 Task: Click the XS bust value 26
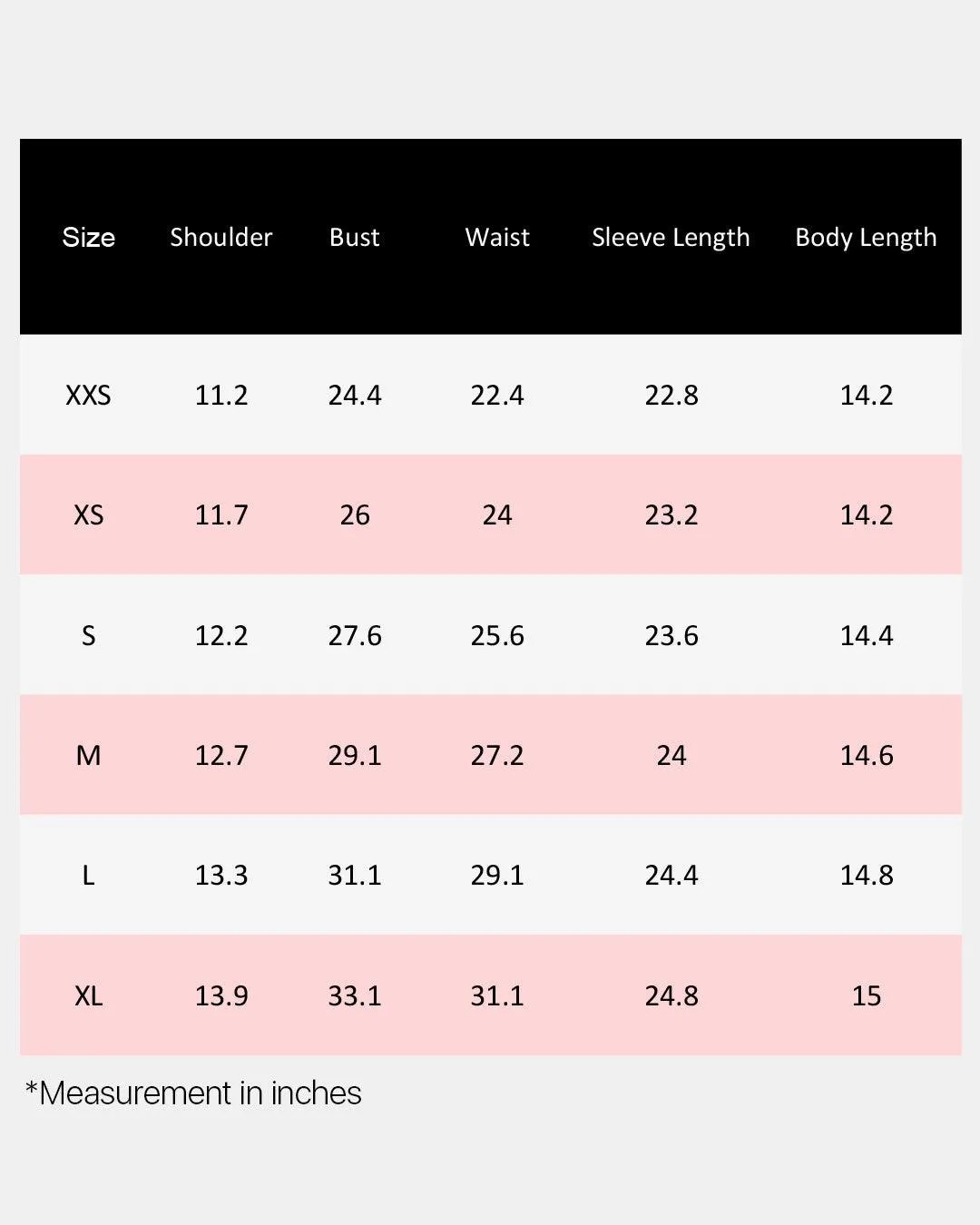354,514
